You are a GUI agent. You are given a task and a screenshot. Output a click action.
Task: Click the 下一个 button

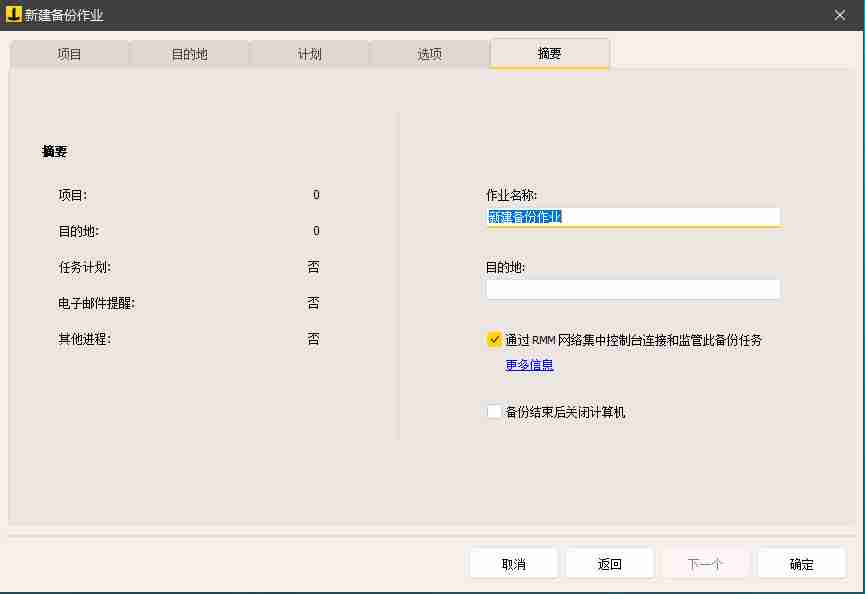click(x=705, y=563)
